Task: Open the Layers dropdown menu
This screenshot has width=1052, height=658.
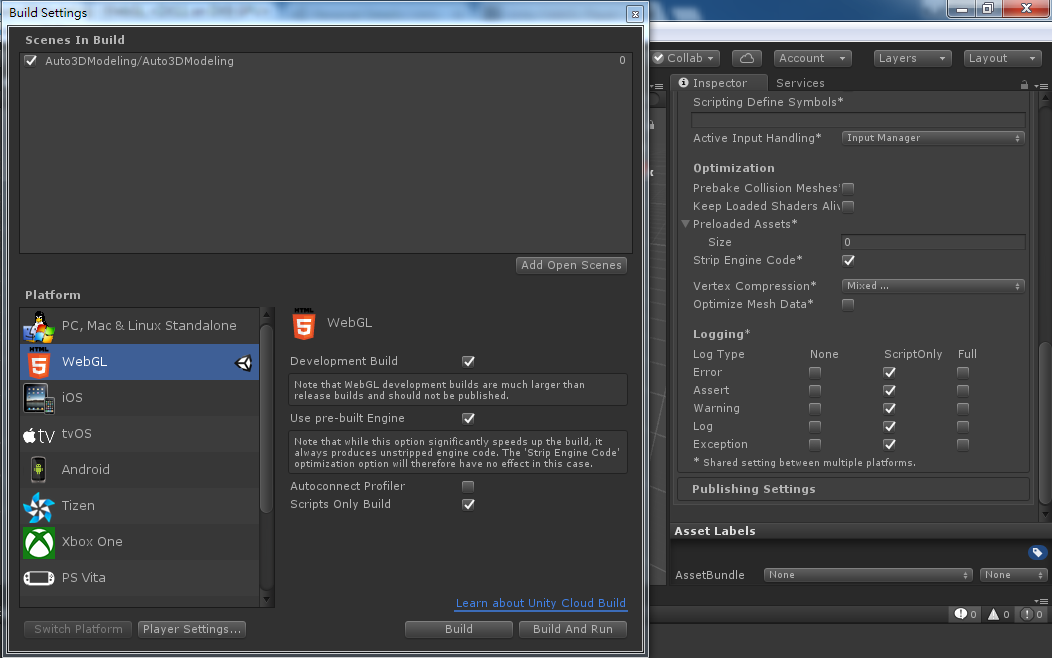Action: 911,58
